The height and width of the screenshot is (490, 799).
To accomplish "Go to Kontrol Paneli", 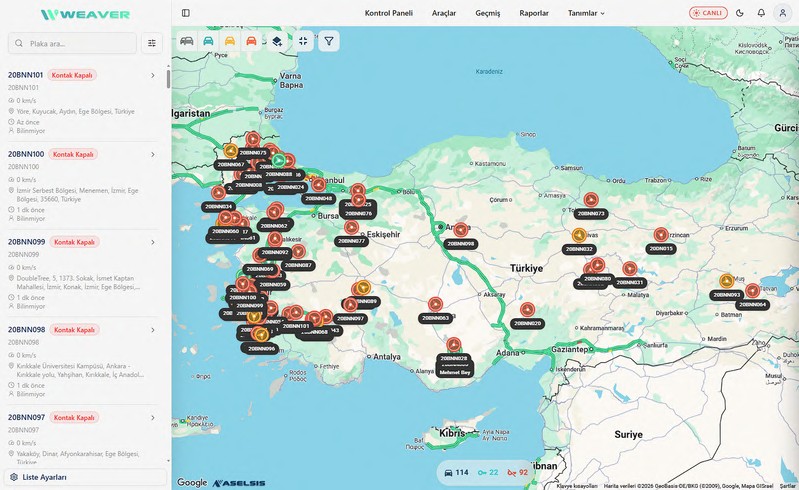I will click(388, 13).
